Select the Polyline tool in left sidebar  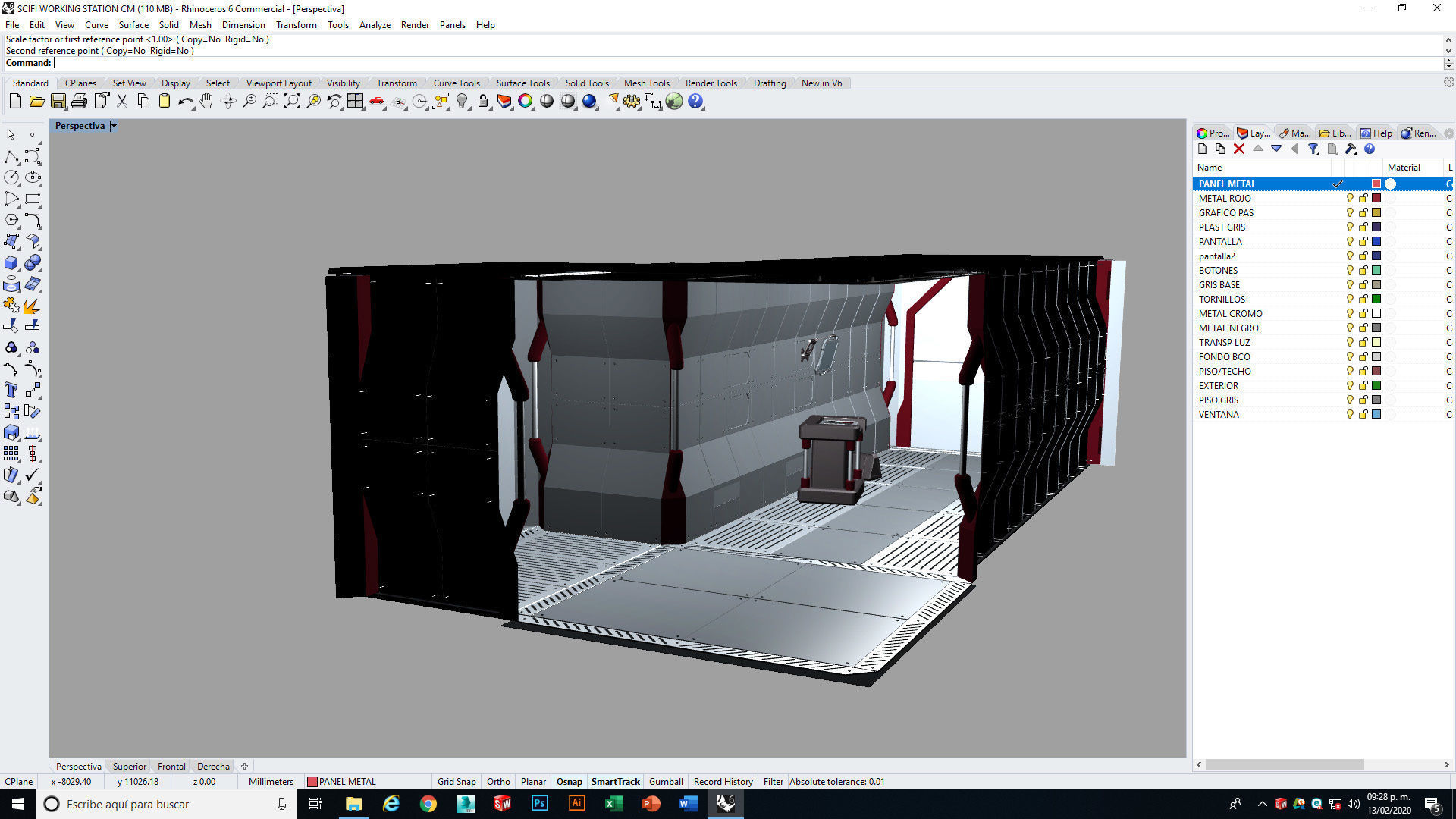pos(11,157)
